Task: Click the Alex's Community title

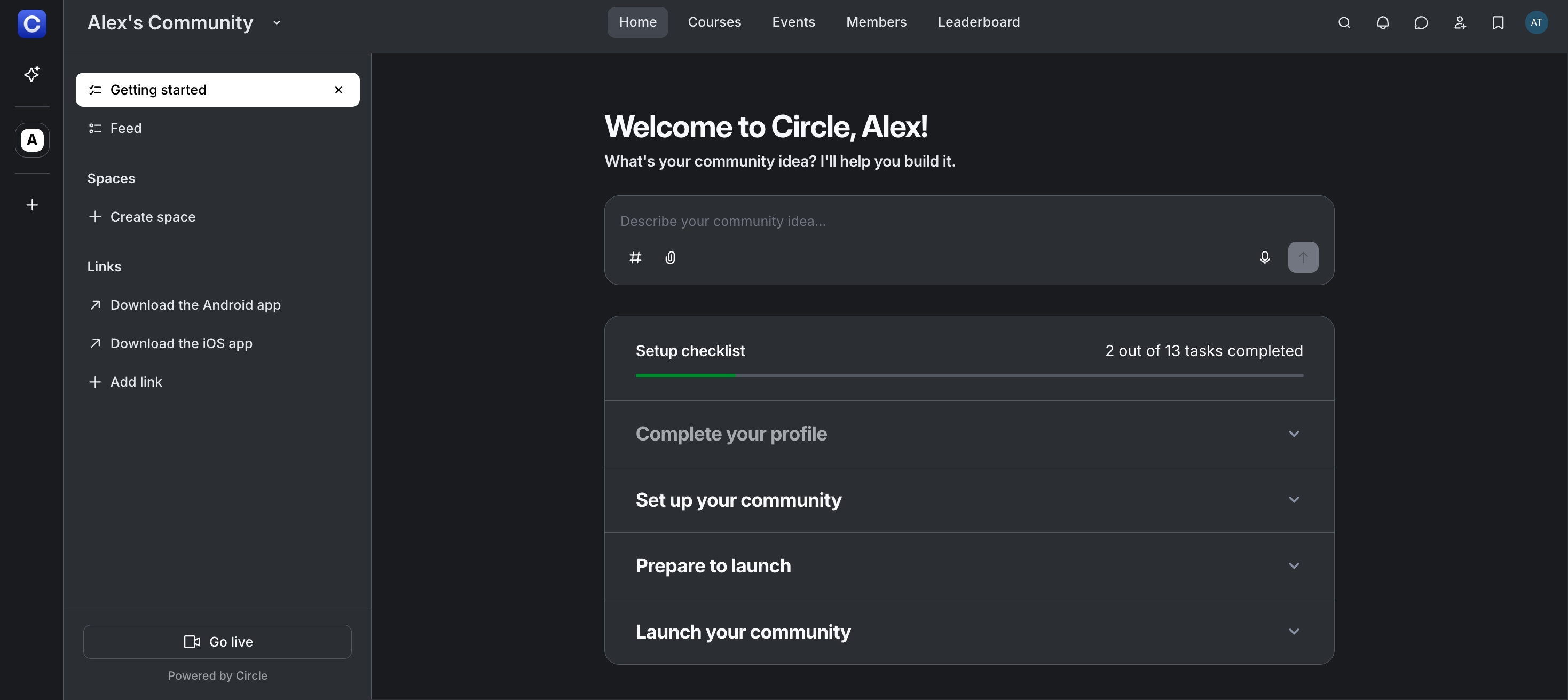Action: click(170, 22)
